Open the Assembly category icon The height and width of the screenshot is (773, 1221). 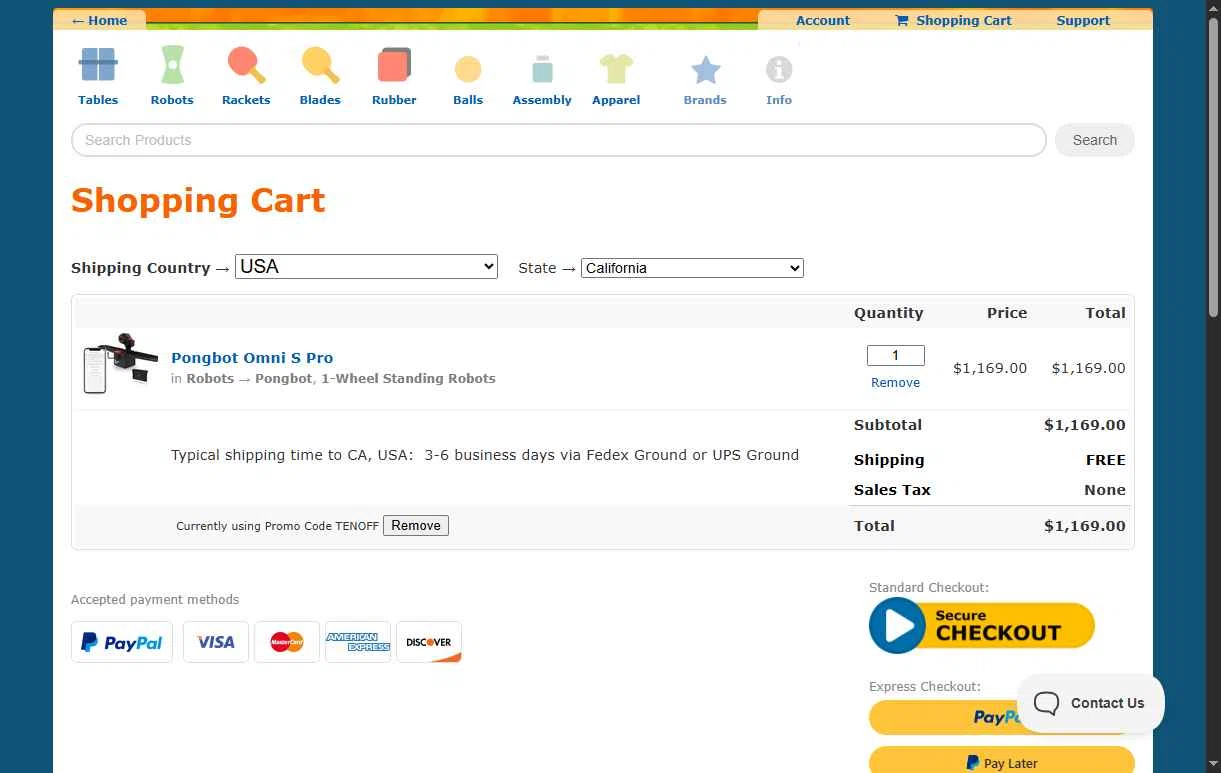pos(542,68)
